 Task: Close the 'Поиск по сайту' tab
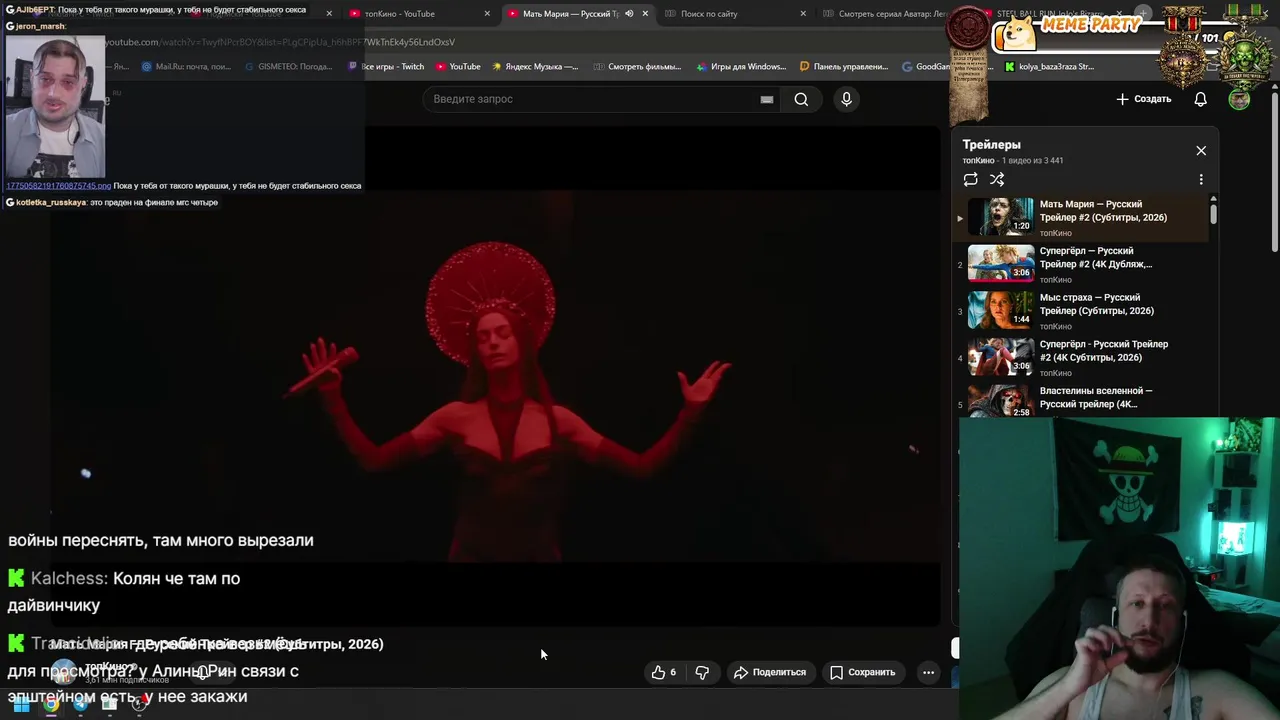click(x=802, y=14)
